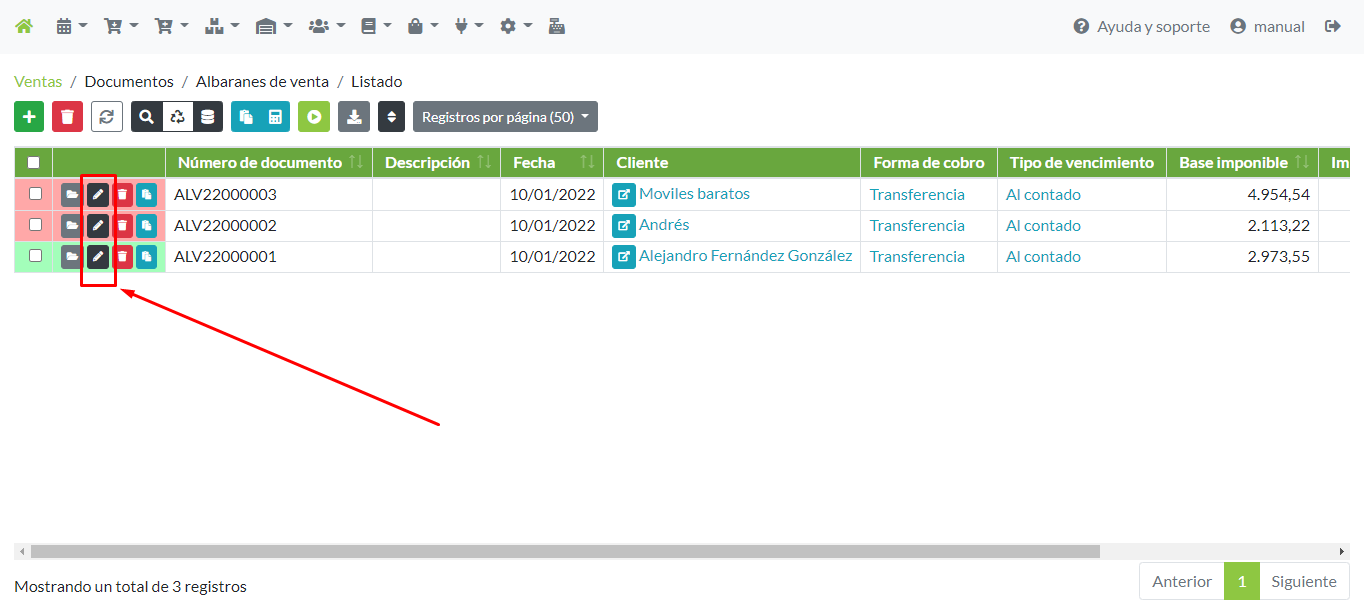Open the settings gear dropdown in the navbar
1364x609 pixels.
tap(515, 27)
